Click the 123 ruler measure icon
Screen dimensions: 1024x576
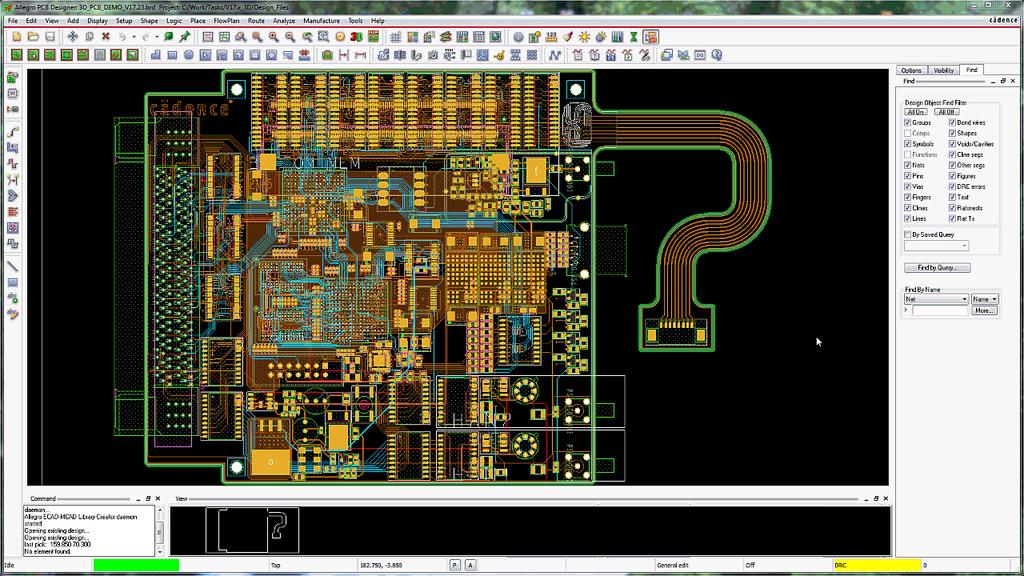(x=551, y=37)
